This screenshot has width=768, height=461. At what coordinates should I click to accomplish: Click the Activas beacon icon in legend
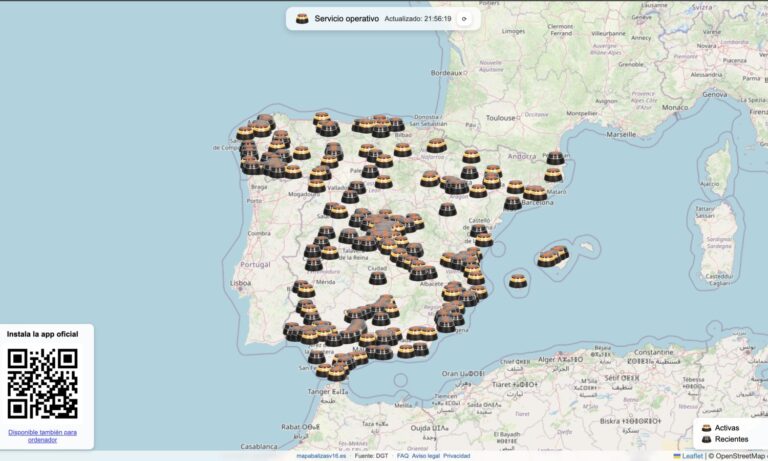click(x=706, y=428)
